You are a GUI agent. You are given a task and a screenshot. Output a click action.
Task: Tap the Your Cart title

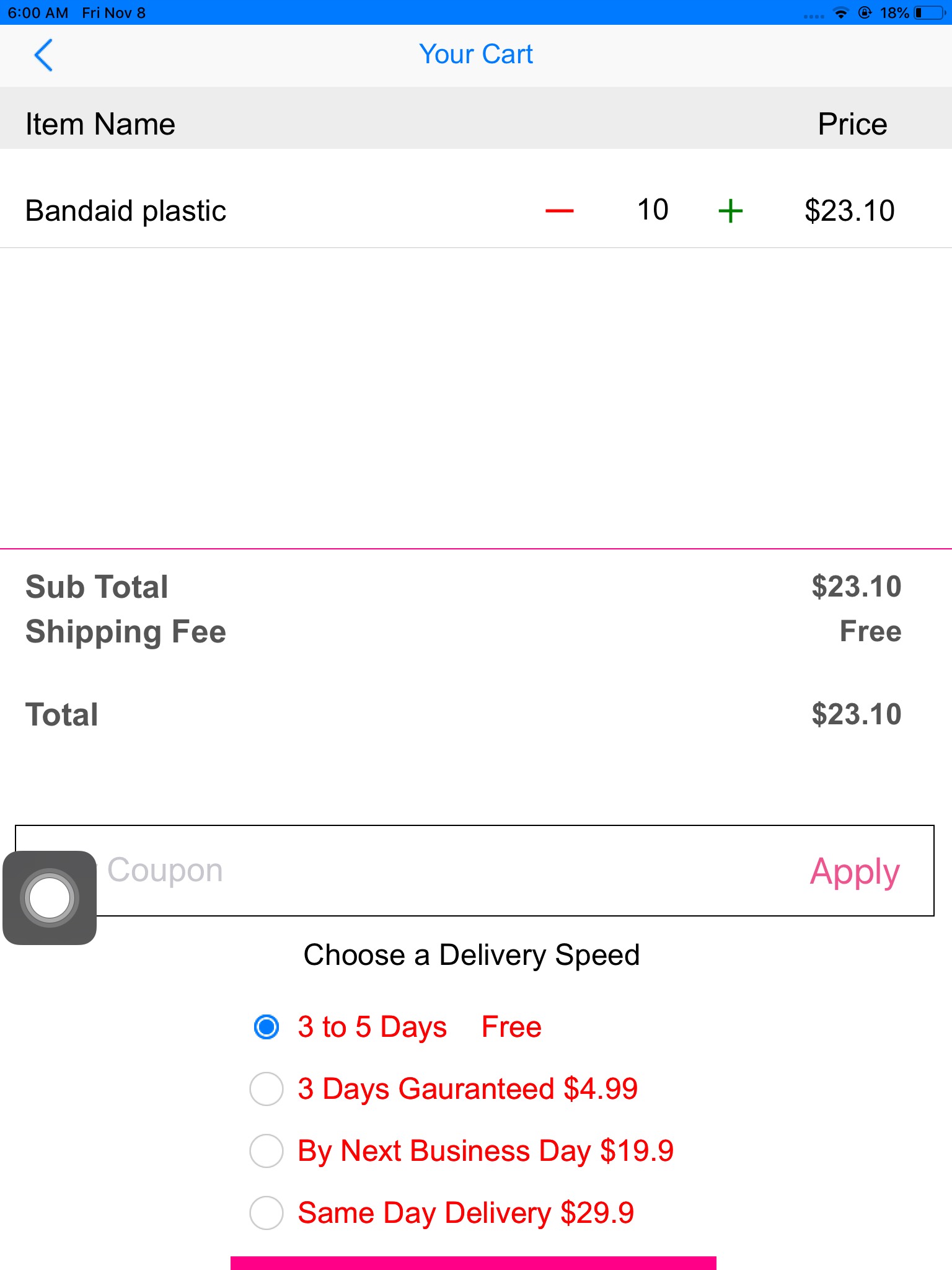[475, 55]
